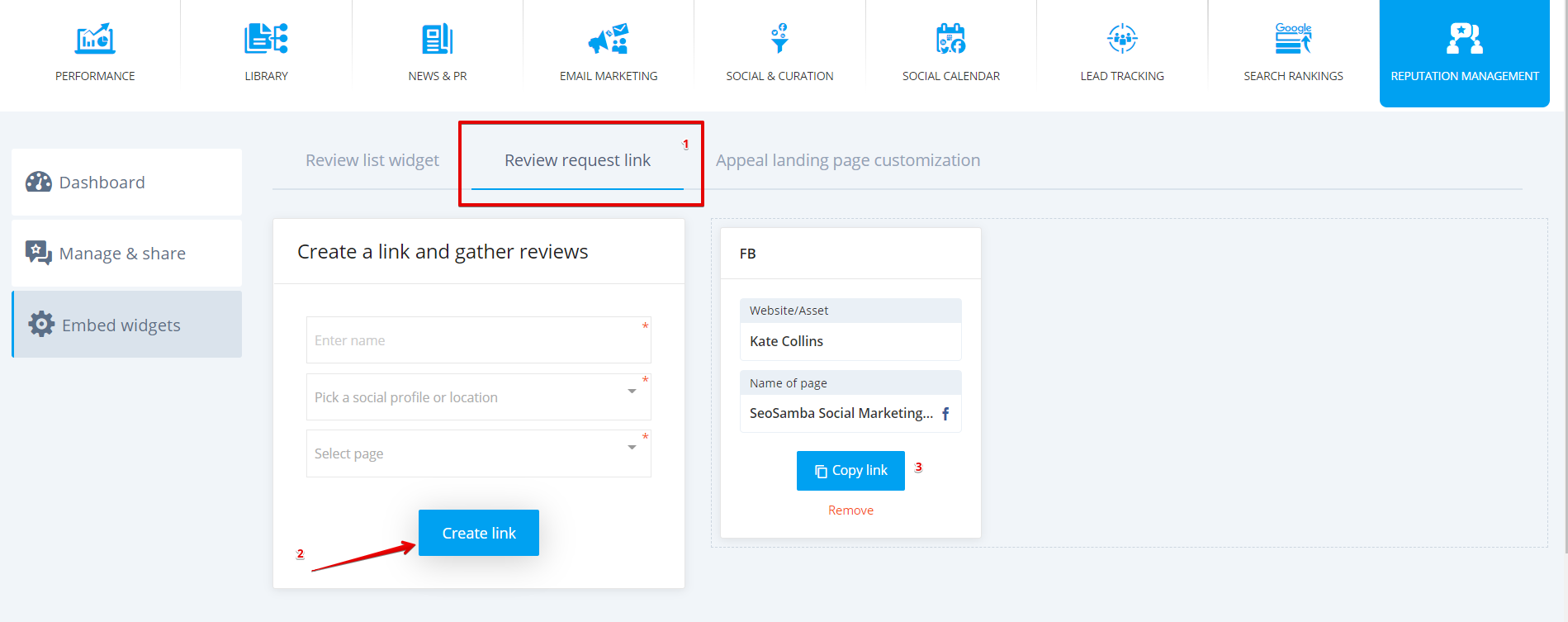Screen dimensions: 1568x622
Task: Open the News & PR newspaper icon
Action: tap(438, 38)
